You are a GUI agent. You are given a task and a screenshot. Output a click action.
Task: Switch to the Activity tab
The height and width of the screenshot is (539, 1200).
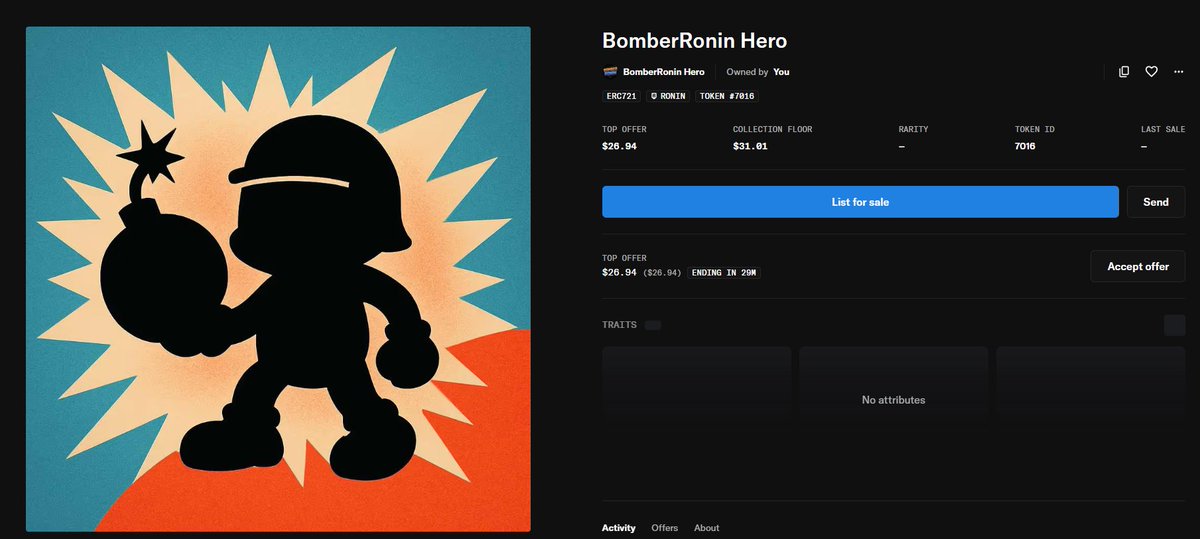[x=618, y=528]
